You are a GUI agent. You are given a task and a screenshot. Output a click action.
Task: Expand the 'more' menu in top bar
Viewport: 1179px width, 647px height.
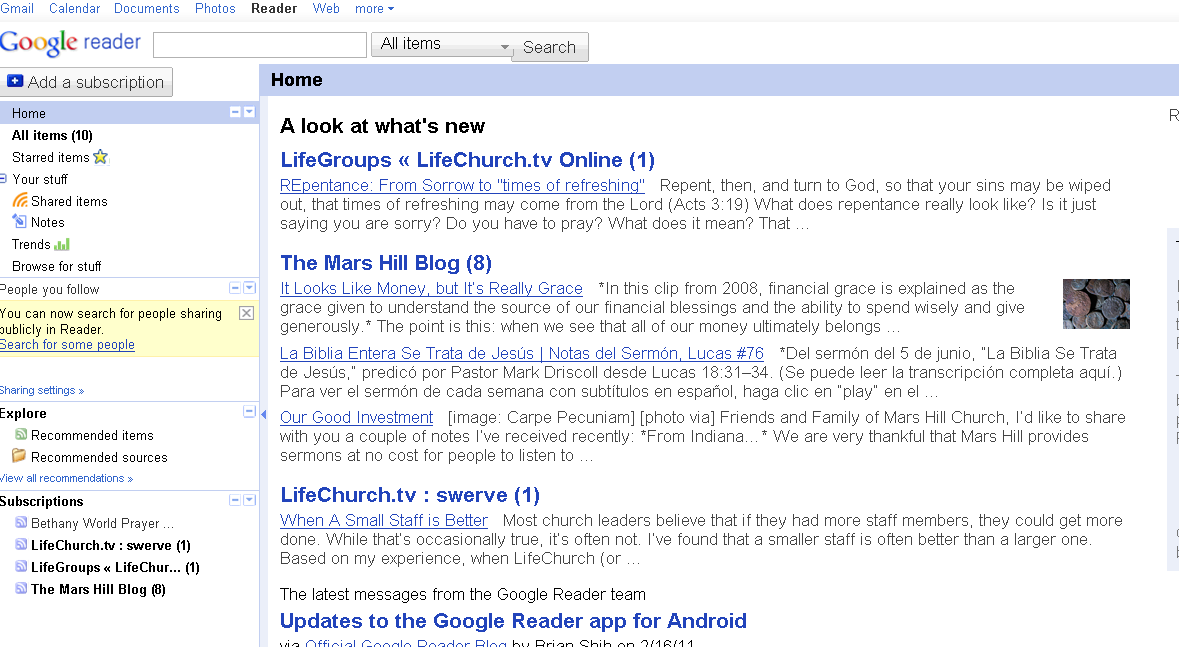[x=374, y=9]
